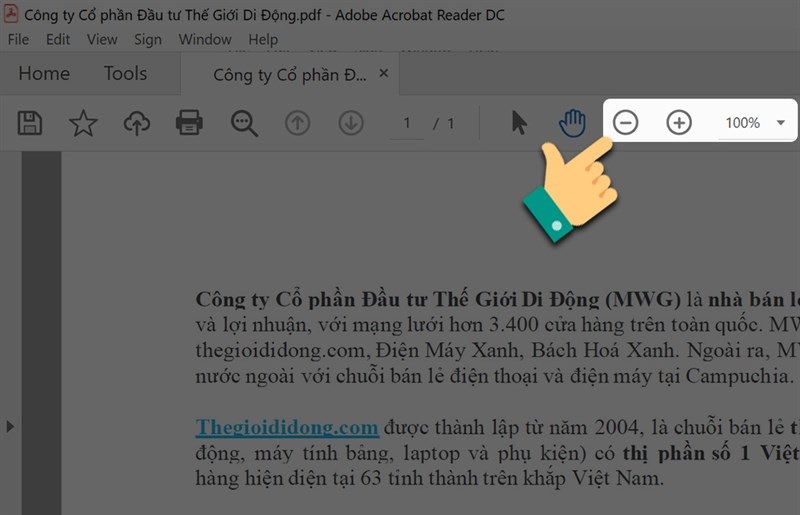Go to the previous page with the up arrow icon
This screenshot has height=515, width=800.
tap(297, 123)
